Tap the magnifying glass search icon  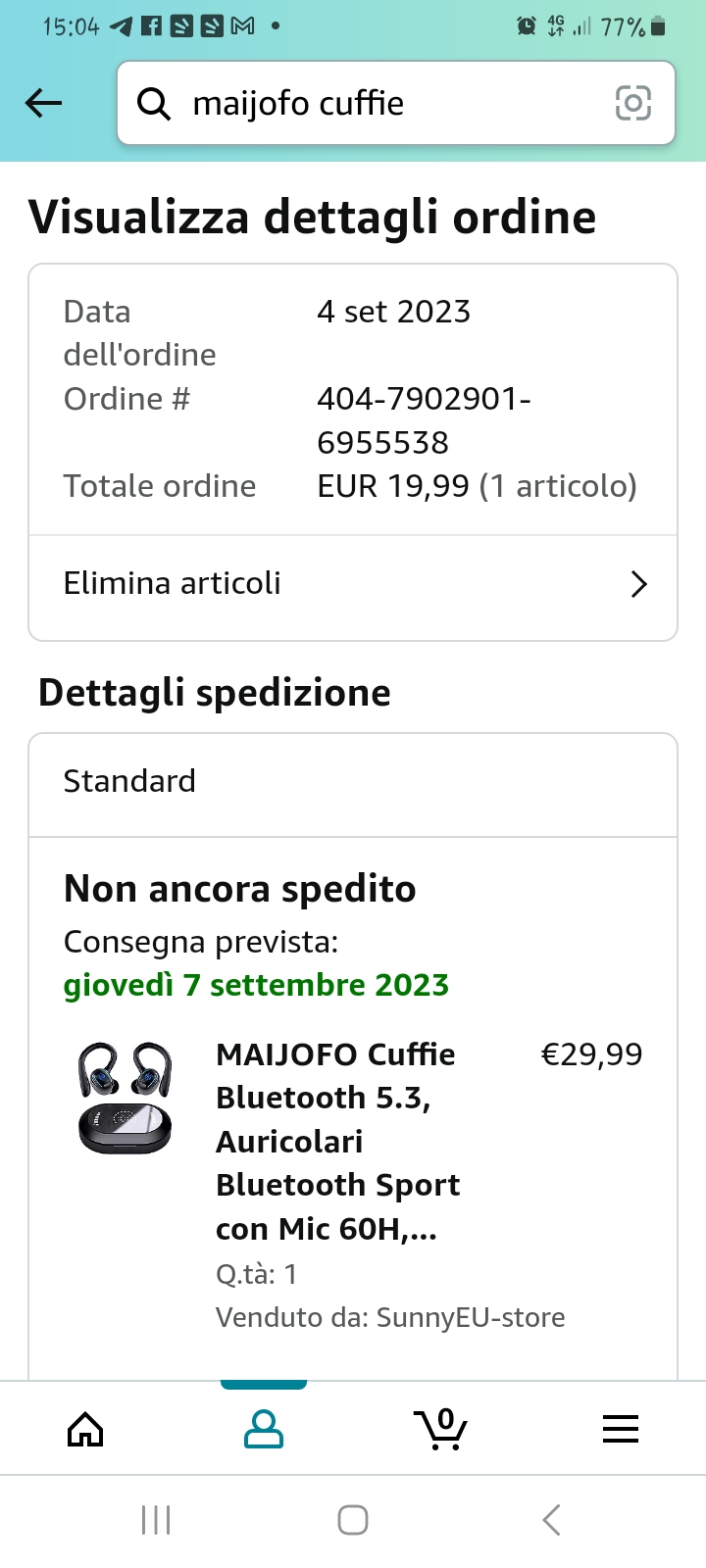[x=154, y=103]
